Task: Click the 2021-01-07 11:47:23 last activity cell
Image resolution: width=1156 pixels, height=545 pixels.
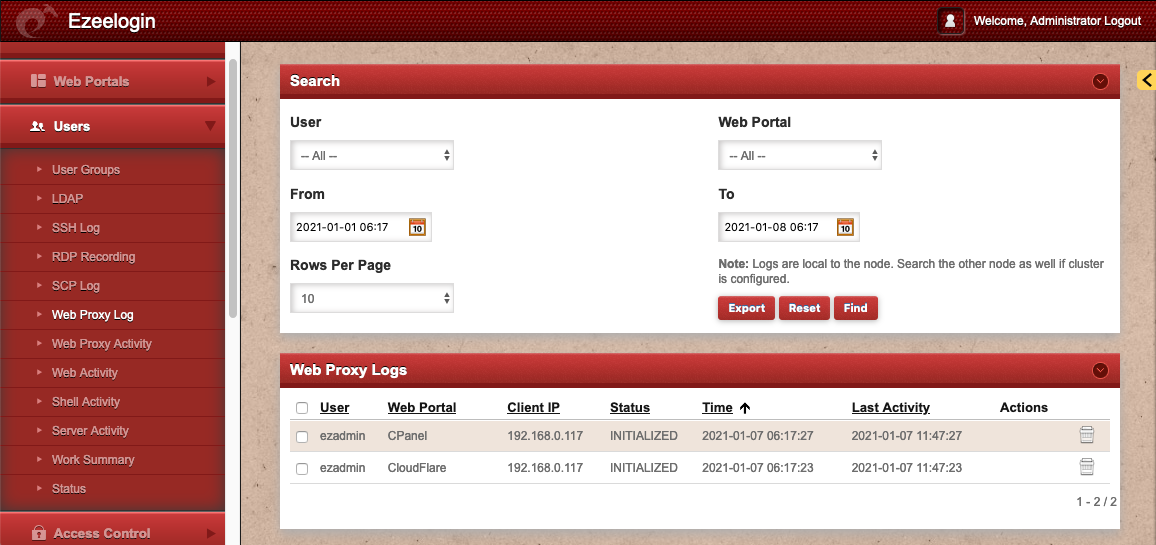Action: pos(907,468)
